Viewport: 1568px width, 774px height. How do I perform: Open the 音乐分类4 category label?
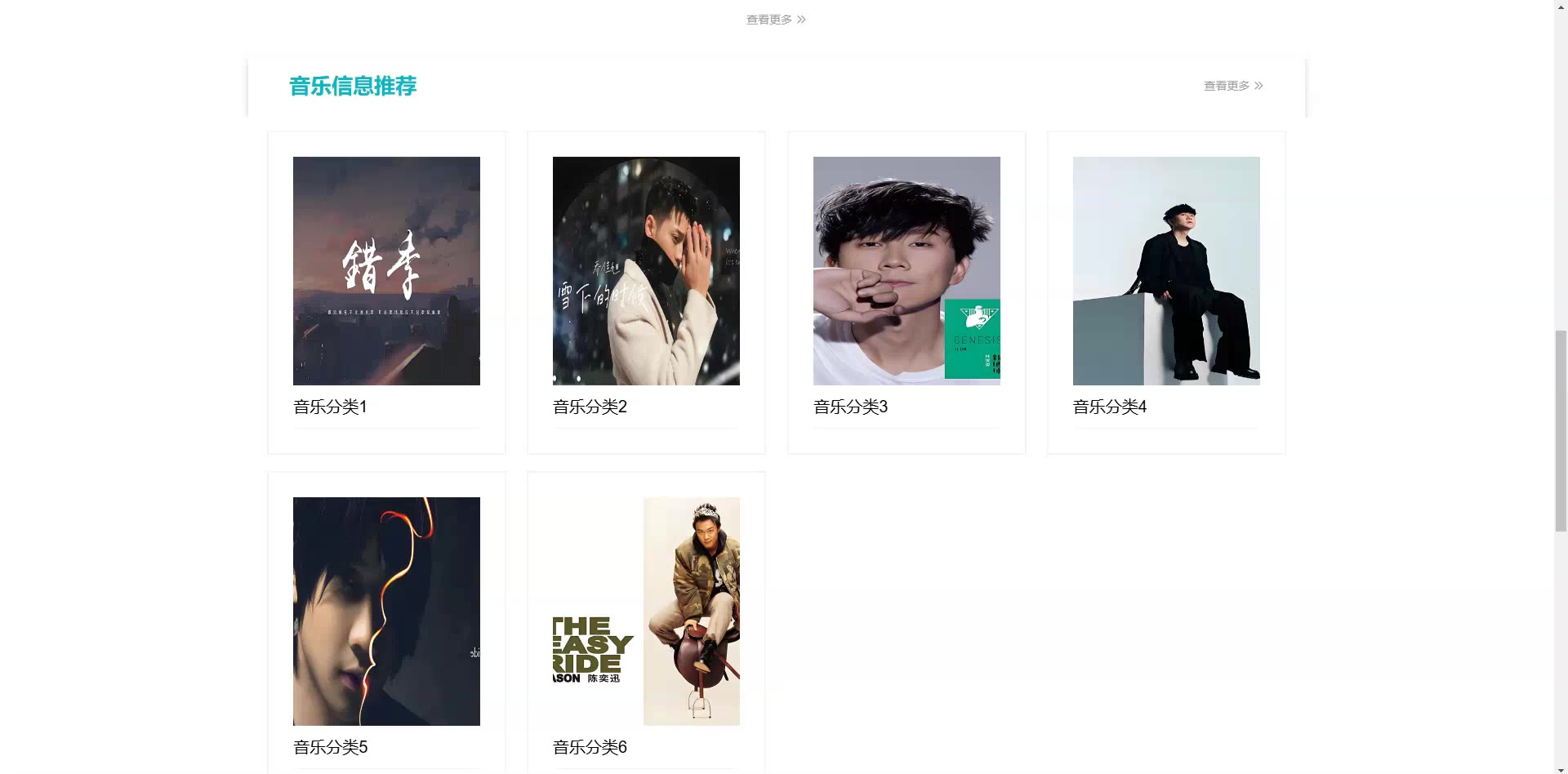(x=1111, y=407)
